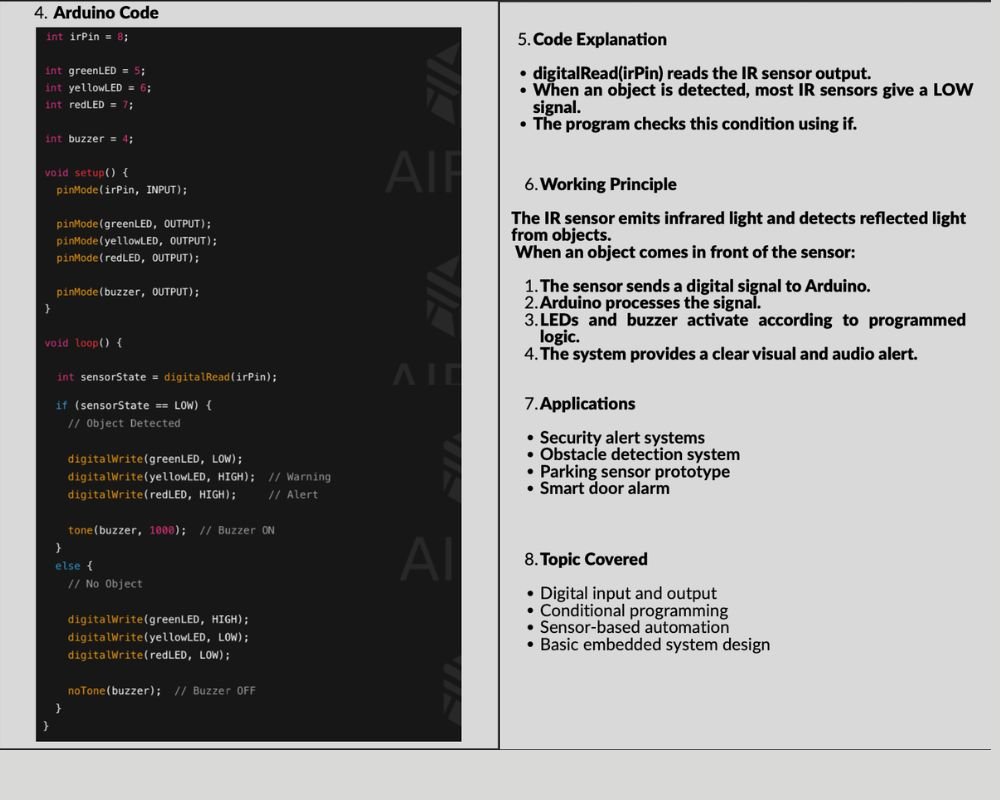This screenshot has width=1000, height=800.
Task: Place cursor on "void loop() {" line
Action: pos(83,343)
